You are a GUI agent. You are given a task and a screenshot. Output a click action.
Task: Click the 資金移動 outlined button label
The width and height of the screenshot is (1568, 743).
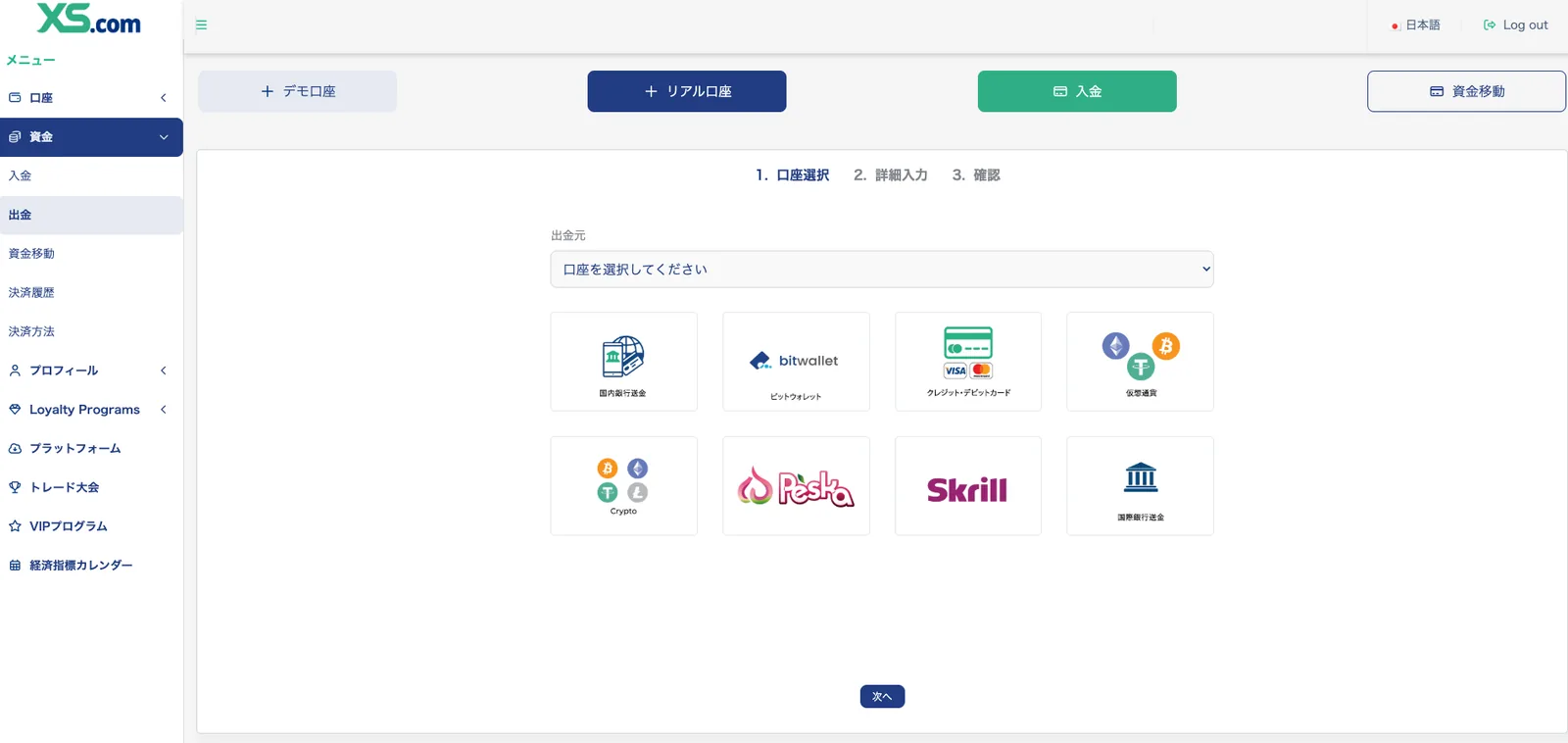pyautogui.click(x=1479, y=91)
